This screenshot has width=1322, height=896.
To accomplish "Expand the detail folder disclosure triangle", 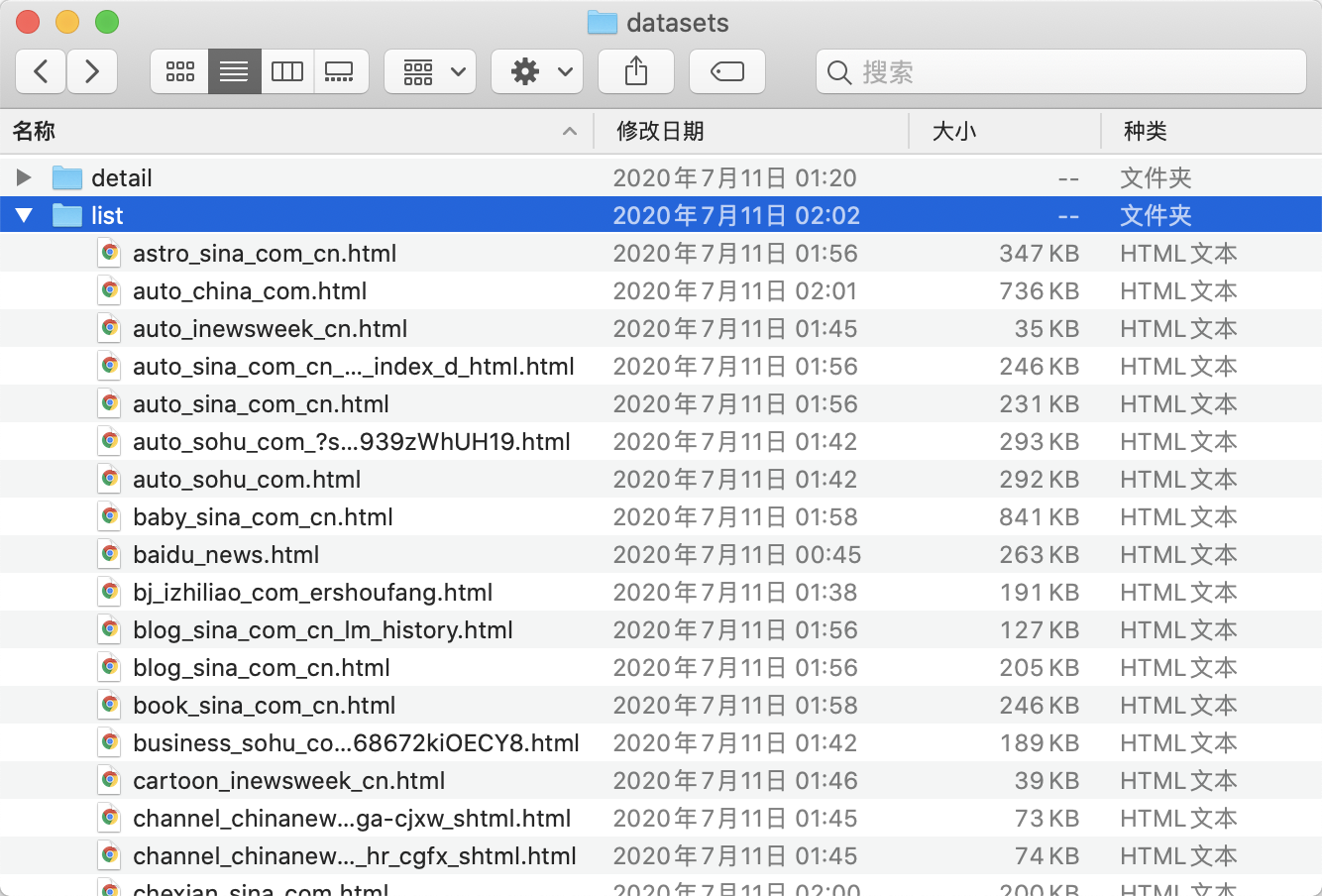I will pos(24,177).
